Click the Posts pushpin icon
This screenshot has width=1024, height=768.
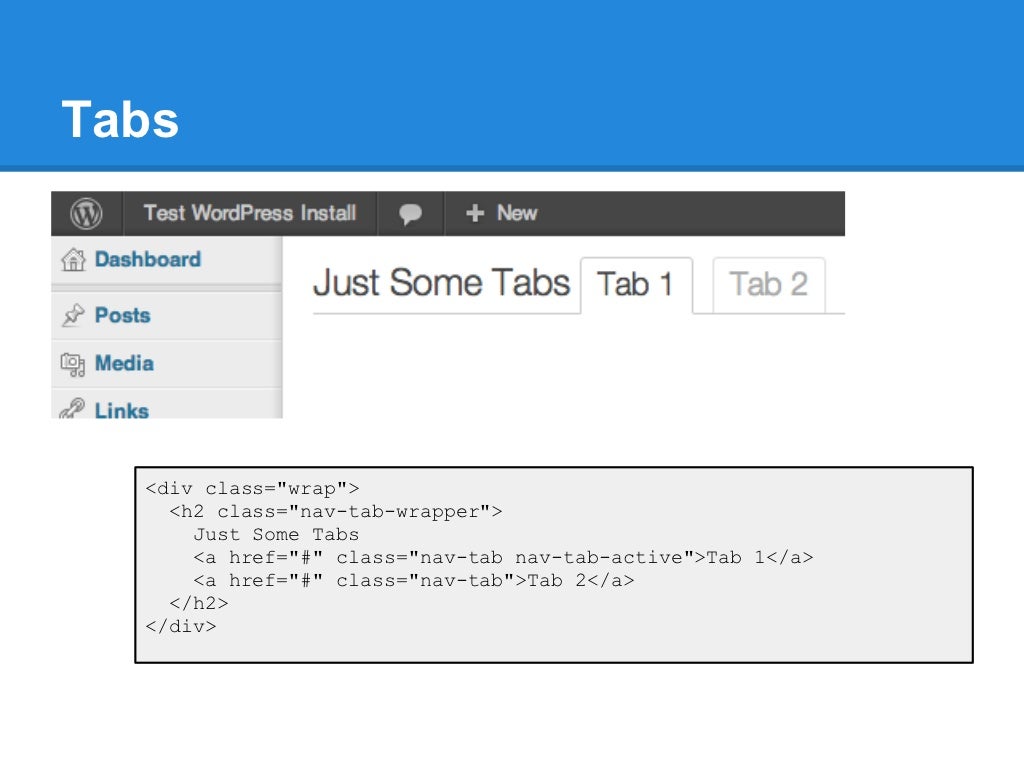click(x=73, y=315)
